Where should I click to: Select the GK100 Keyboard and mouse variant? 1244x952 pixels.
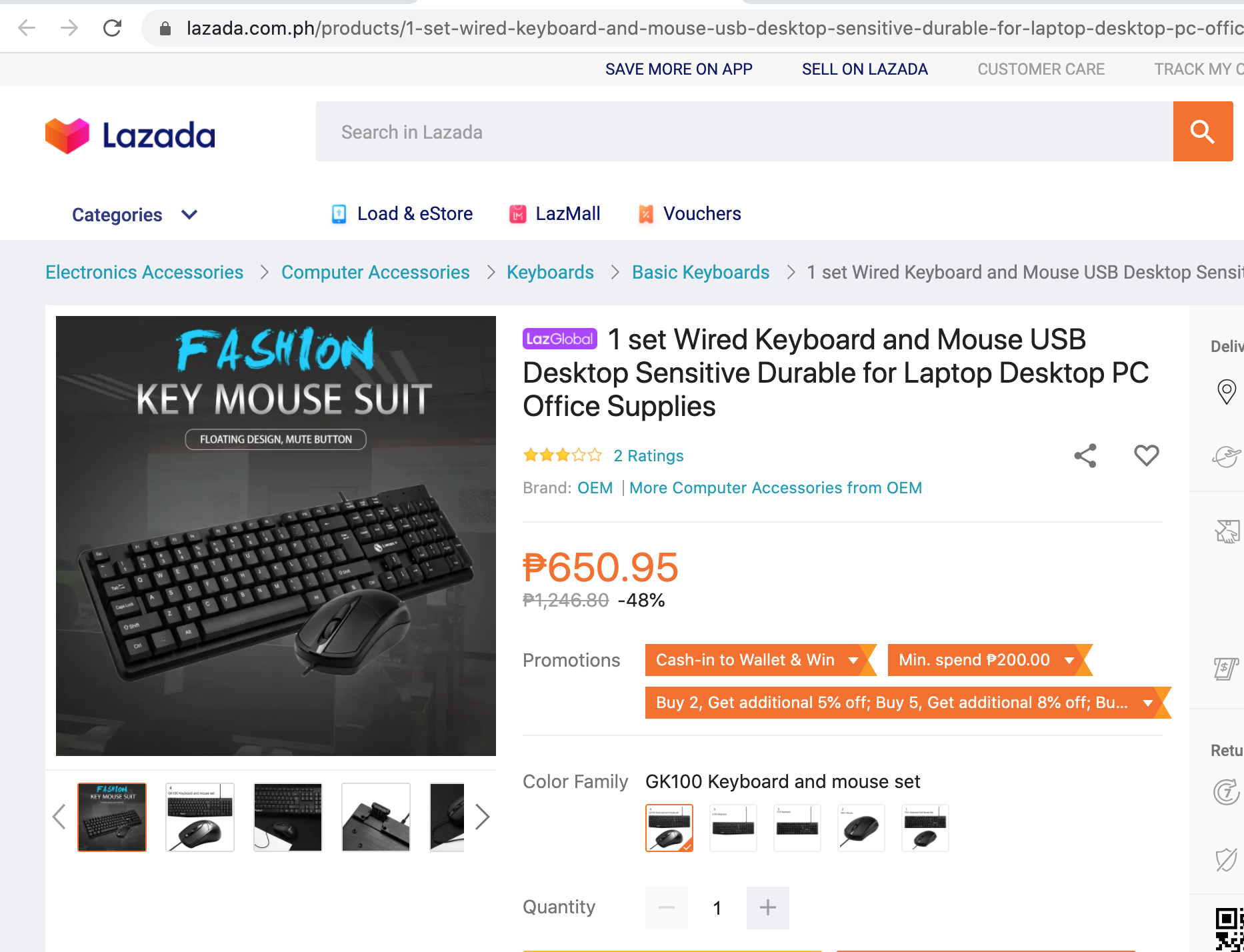[x=669, y=828]
